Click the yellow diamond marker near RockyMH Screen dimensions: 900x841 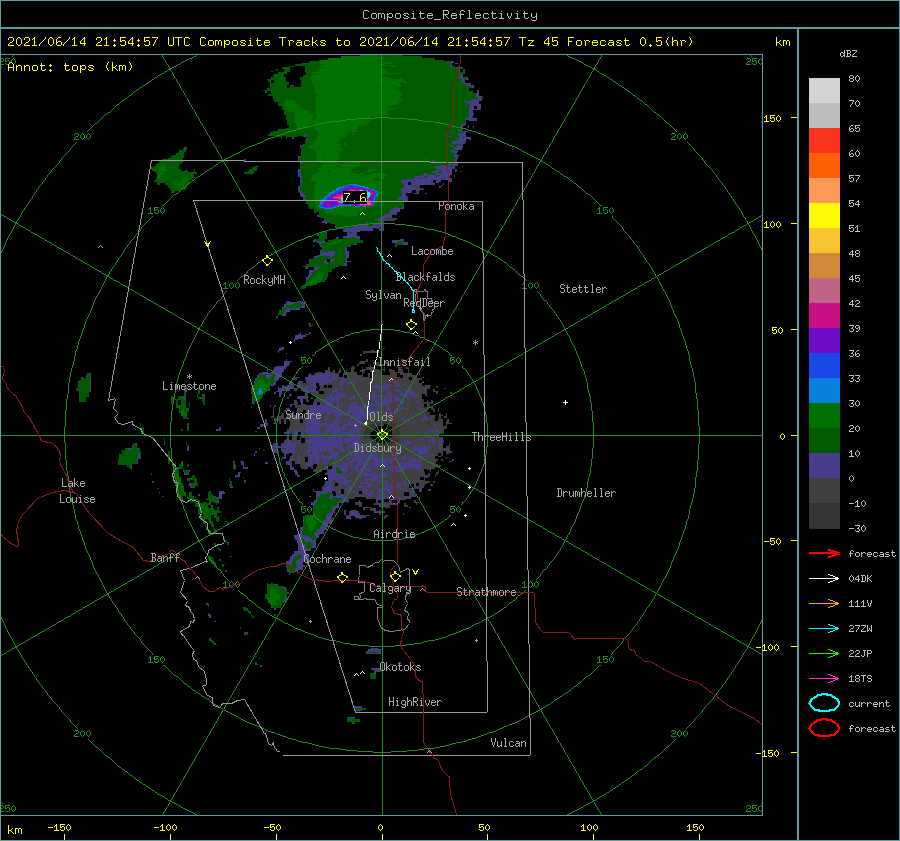(x=267, y=261)
